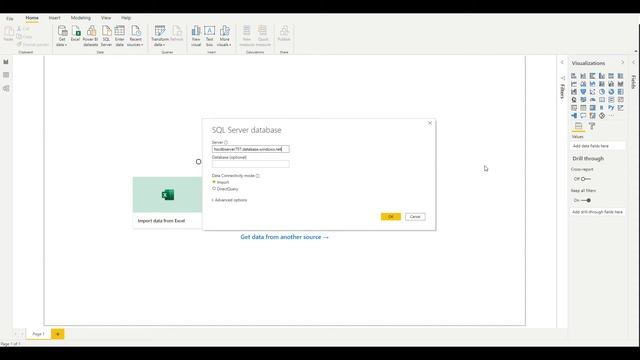
Task: Select the Q&A visualization icon
Action: 583,116
